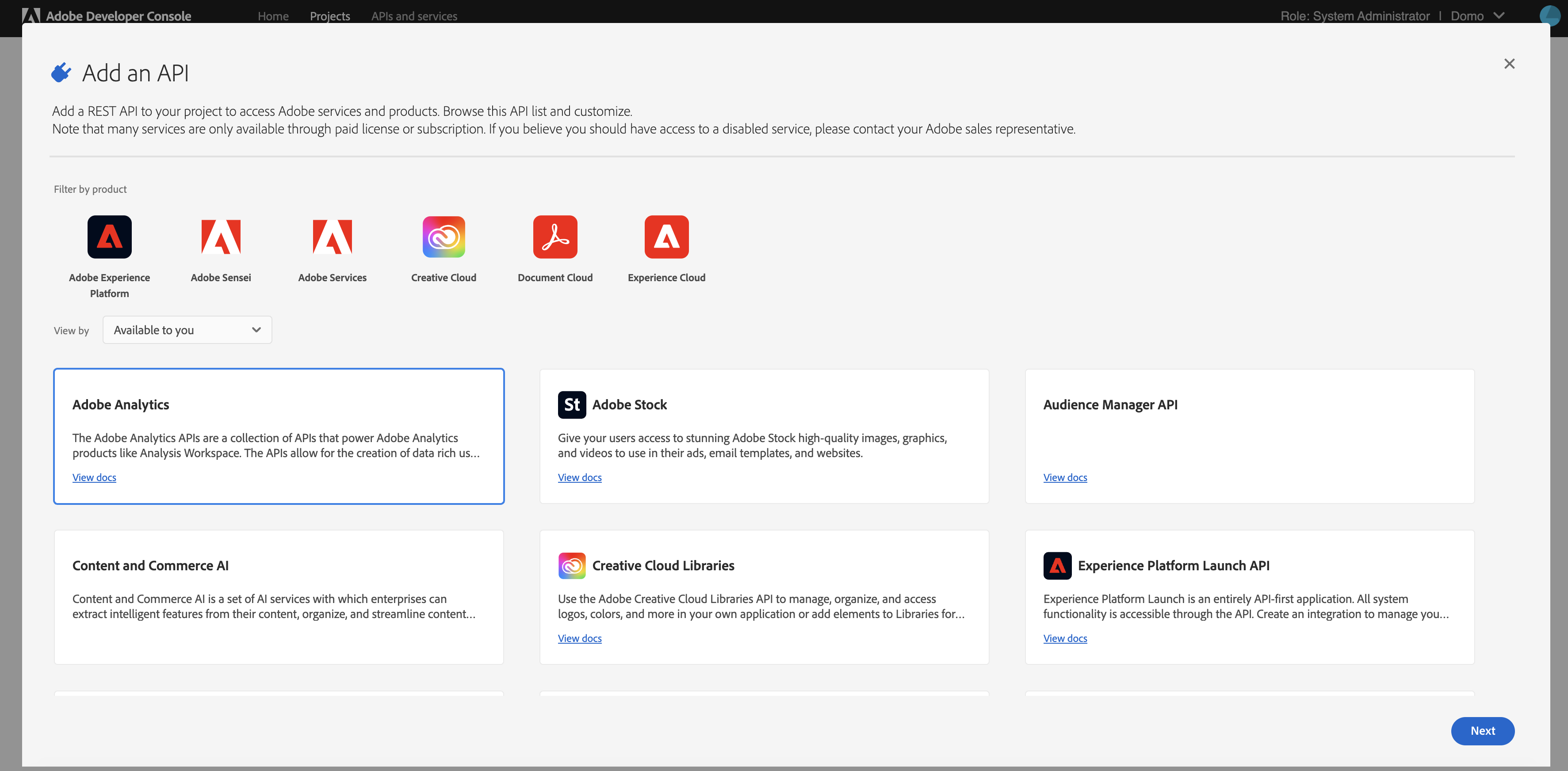Filter APIs by Creative Cloud
The image size is (1568, 771).
click(444, 237)
